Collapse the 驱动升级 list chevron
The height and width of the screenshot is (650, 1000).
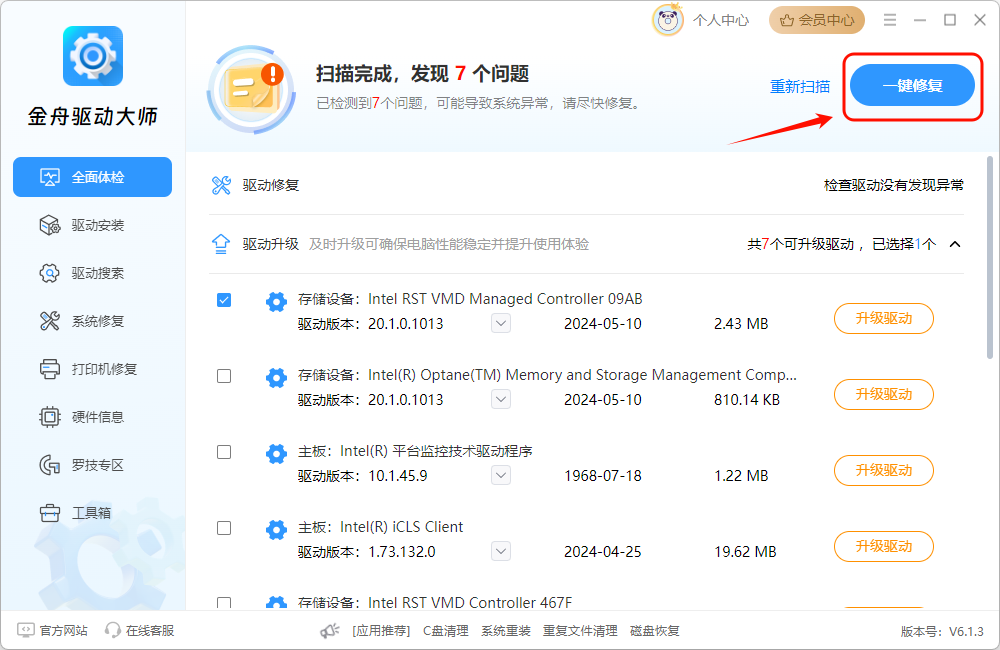click(x=955, y=244)
